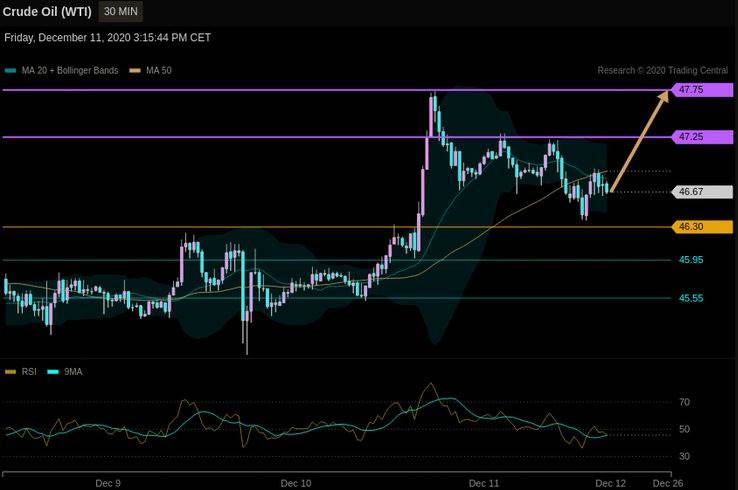Click the MA 50 legend label
Image resolution: width=738 pixels, height=490 pixels.
click(159, 71)
